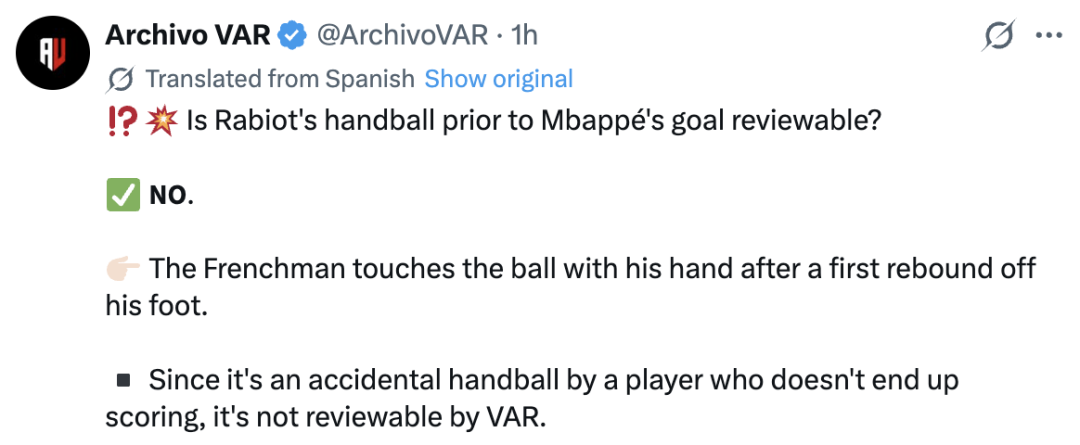This screenshot has width=1080, height=445.
Task: Click the Archivo VAR display name
Action: 187,35
